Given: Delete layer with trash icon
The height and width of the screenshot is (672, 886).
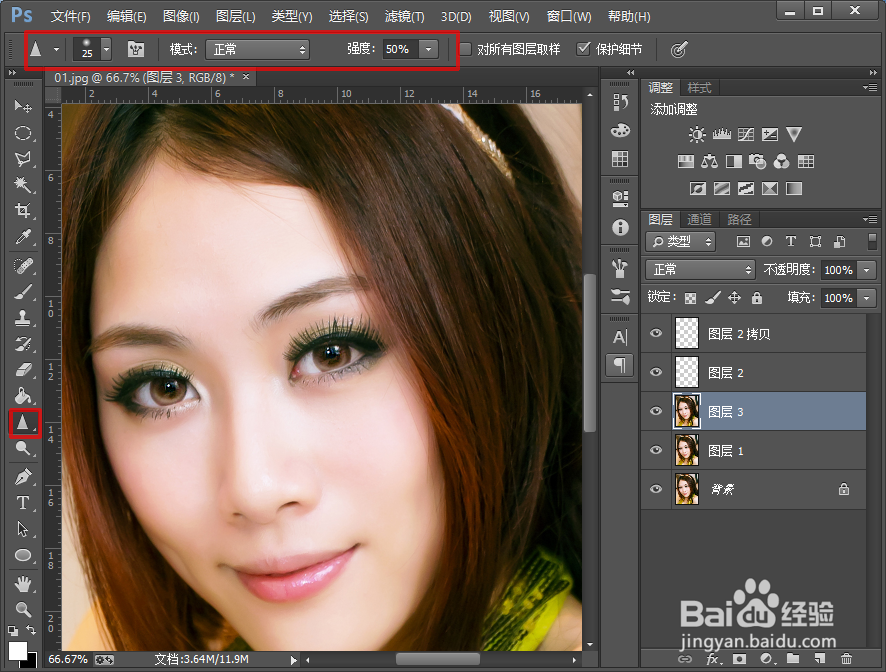Looking at the screenshot, I should [846, 658].
